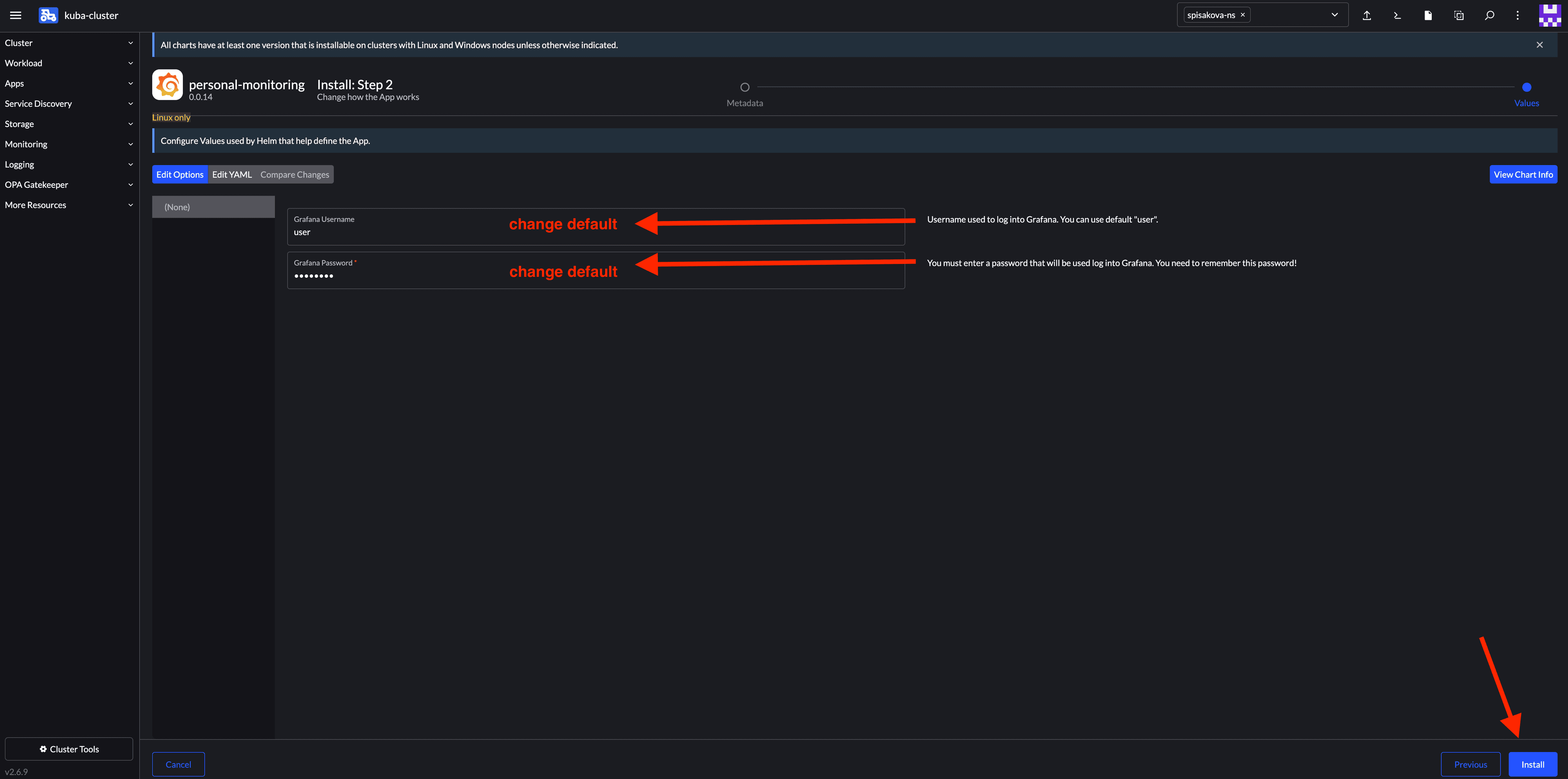
Task: Open the namespace filter dropdown arrow
Action: [1334, 15]
